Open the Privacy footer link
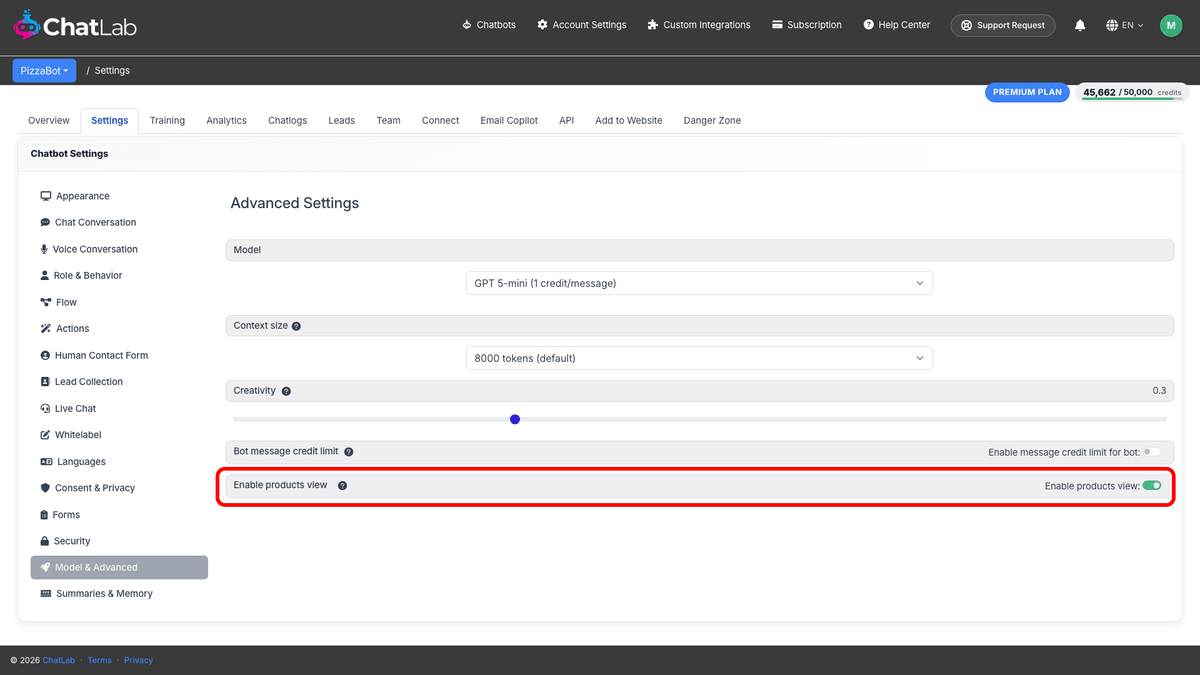The height and width of the screenshot is (675, 1200). pyautogui.click(x=138, y=660)
